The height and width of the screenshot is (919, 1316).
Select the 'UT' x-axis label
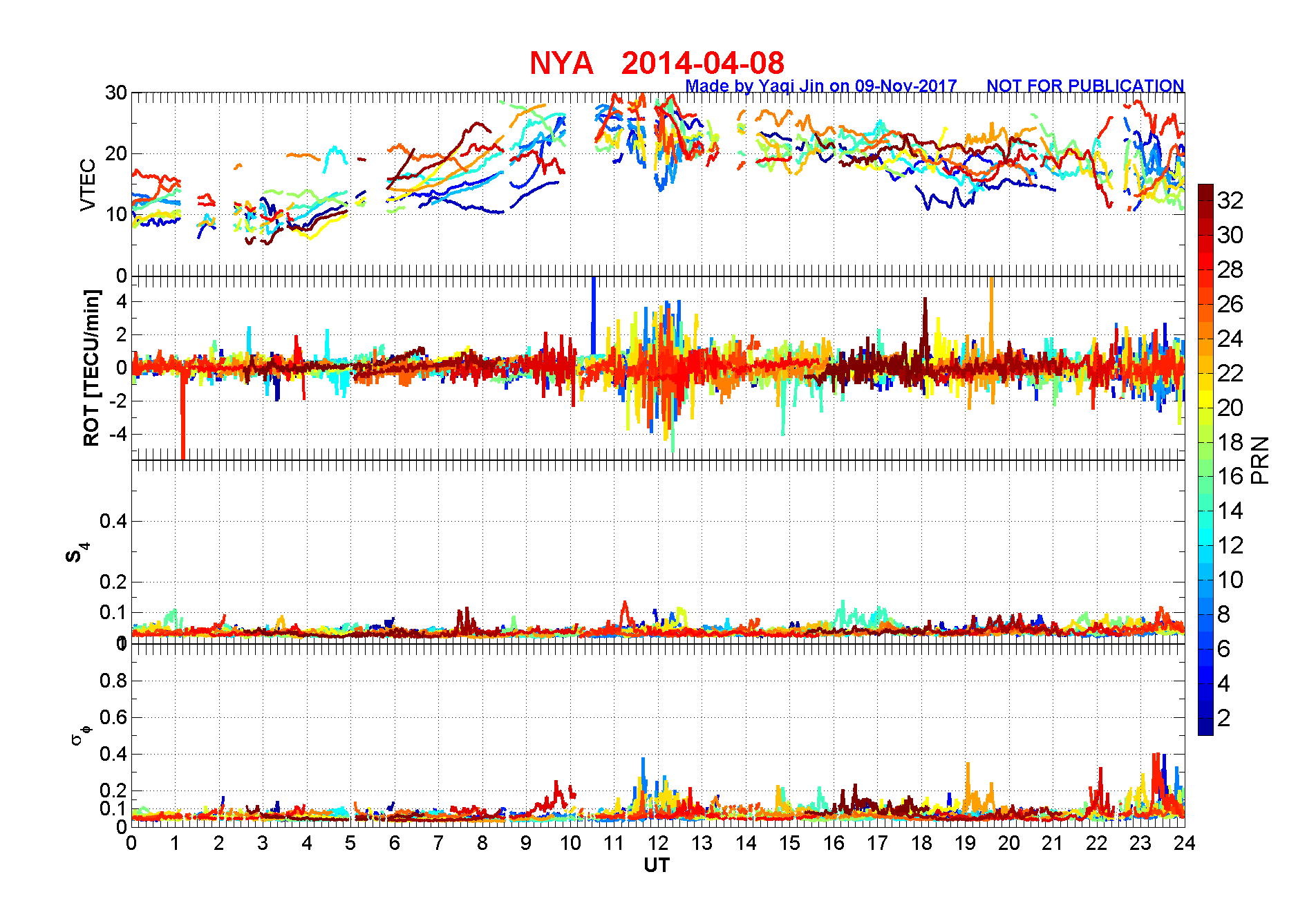pos(657,865)
